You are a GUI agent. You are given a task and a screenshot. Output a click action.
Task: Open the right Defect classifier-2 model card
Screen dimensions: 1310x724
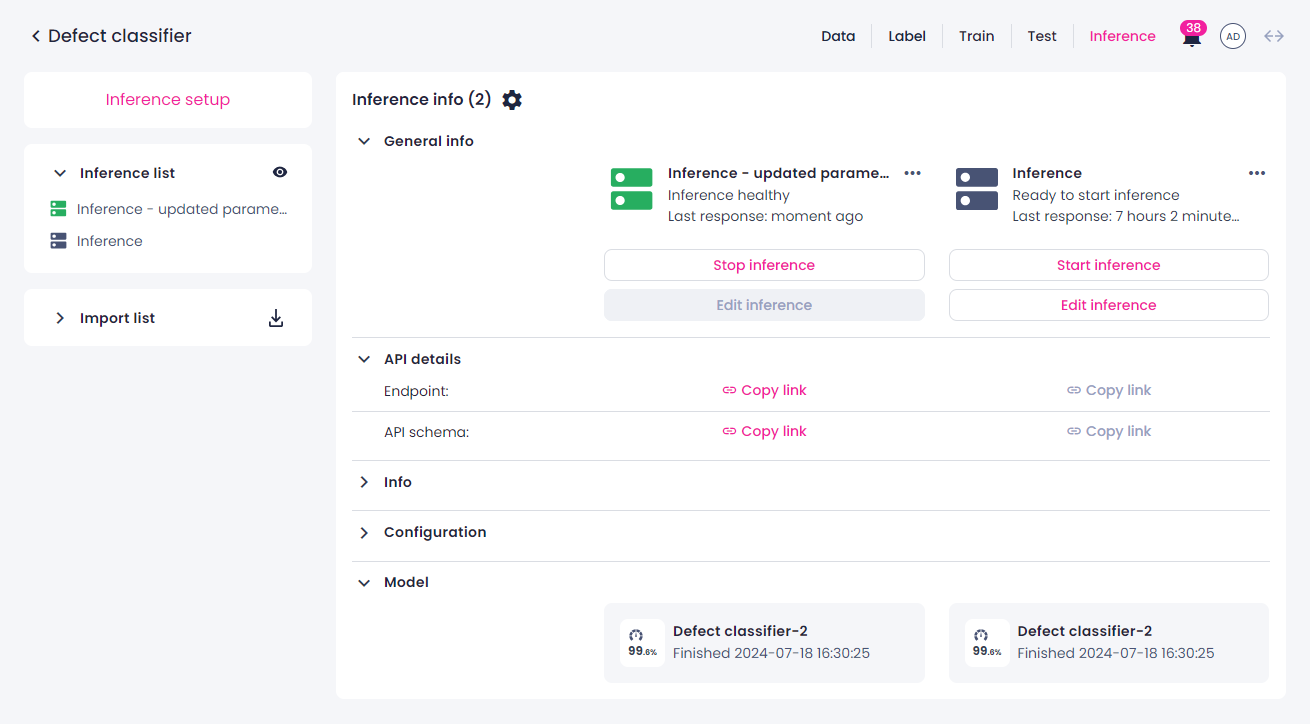1109,643
